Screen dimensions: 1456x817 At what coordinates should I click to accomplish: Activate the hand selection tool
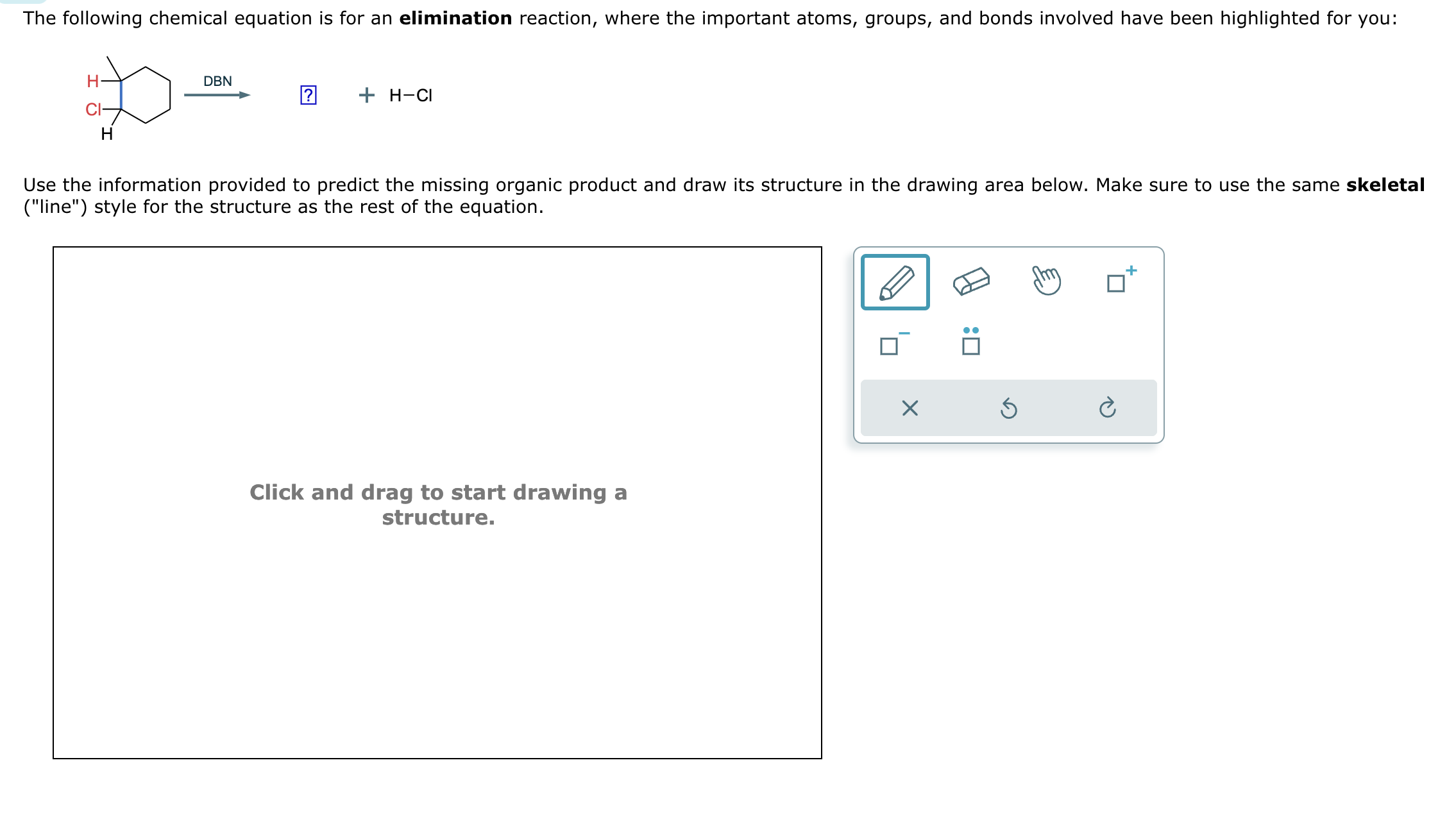(1047, 281)
